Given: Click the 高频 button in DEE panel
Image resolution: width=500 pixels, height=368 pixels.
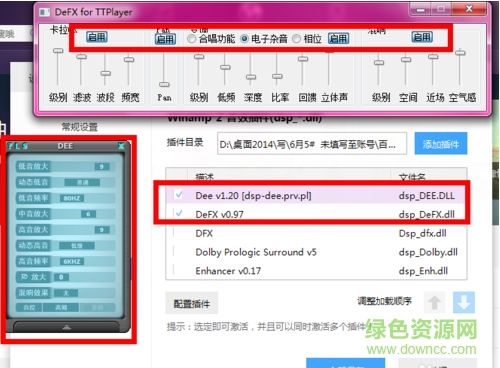Looking at the screenshot, I should pos(61,307).
